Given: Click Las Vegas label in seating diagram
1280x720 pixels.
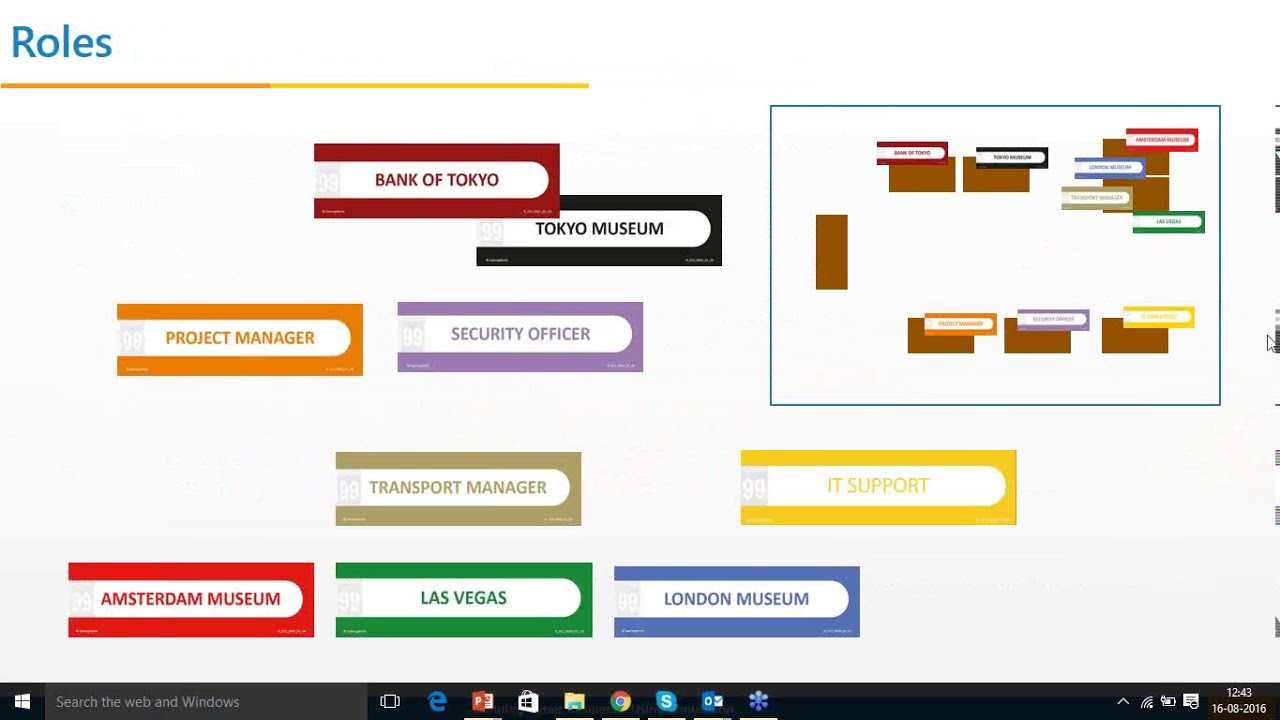Looking at the screenshot, I should [1169, 222].
